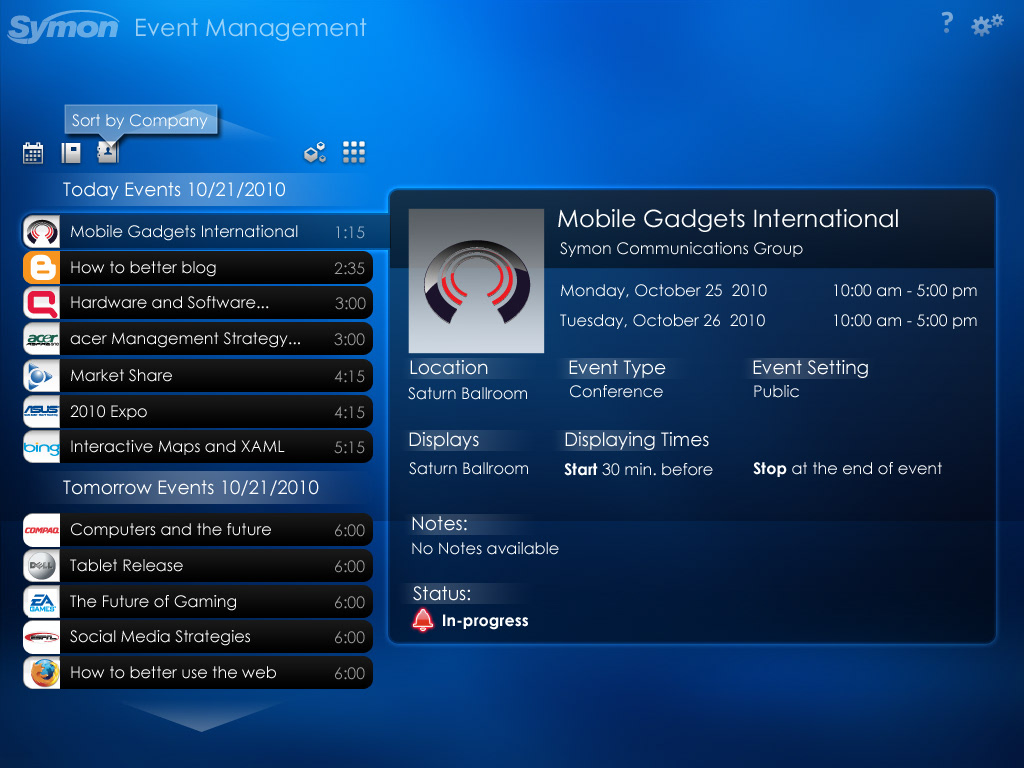The width and height of the screenshot is (1024, 768).
Task: Select the acer Management Strategy event
Action: [x=197, y=339]
